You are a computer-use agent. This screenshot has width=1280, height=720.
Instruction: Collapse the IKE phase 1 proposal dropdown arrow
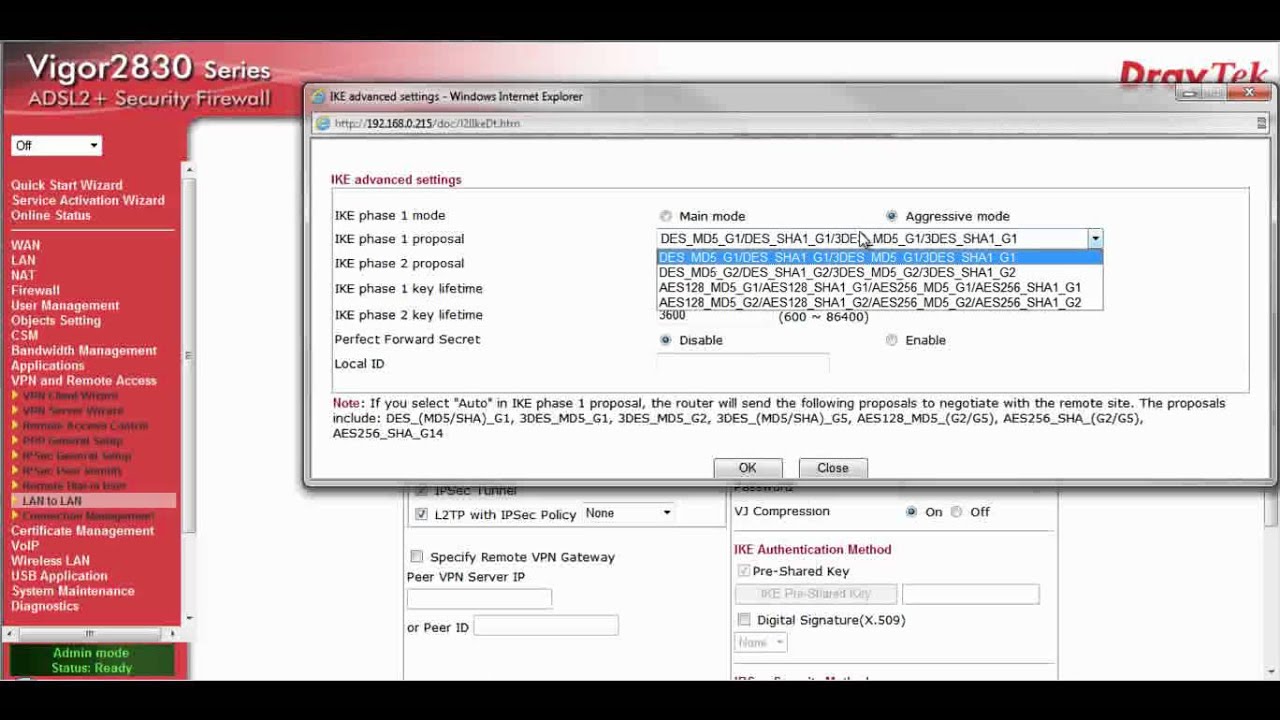click(x=1095, y=239)
